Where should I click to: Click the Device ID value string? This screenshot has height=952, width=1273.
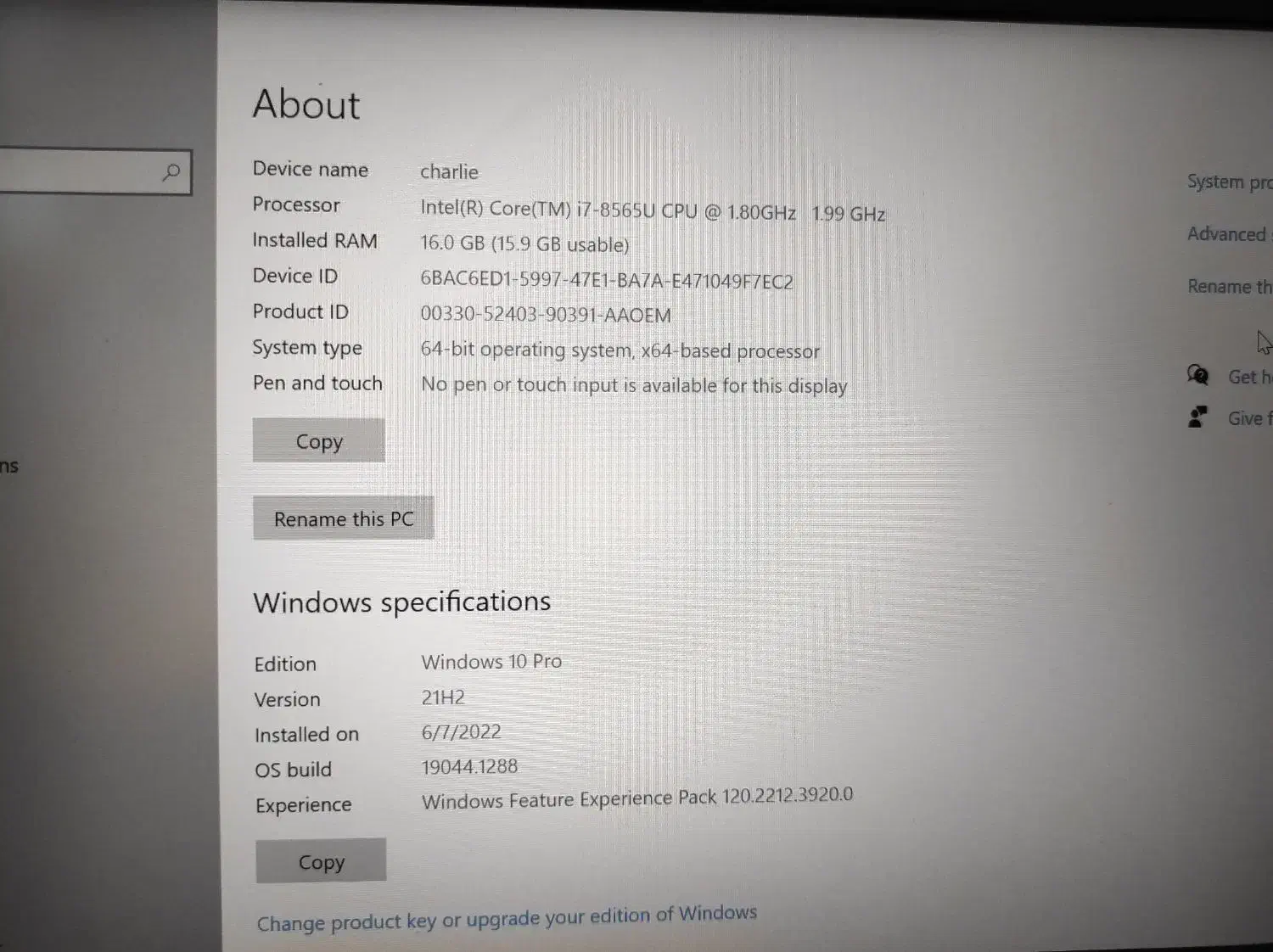(x=606, y=281)
